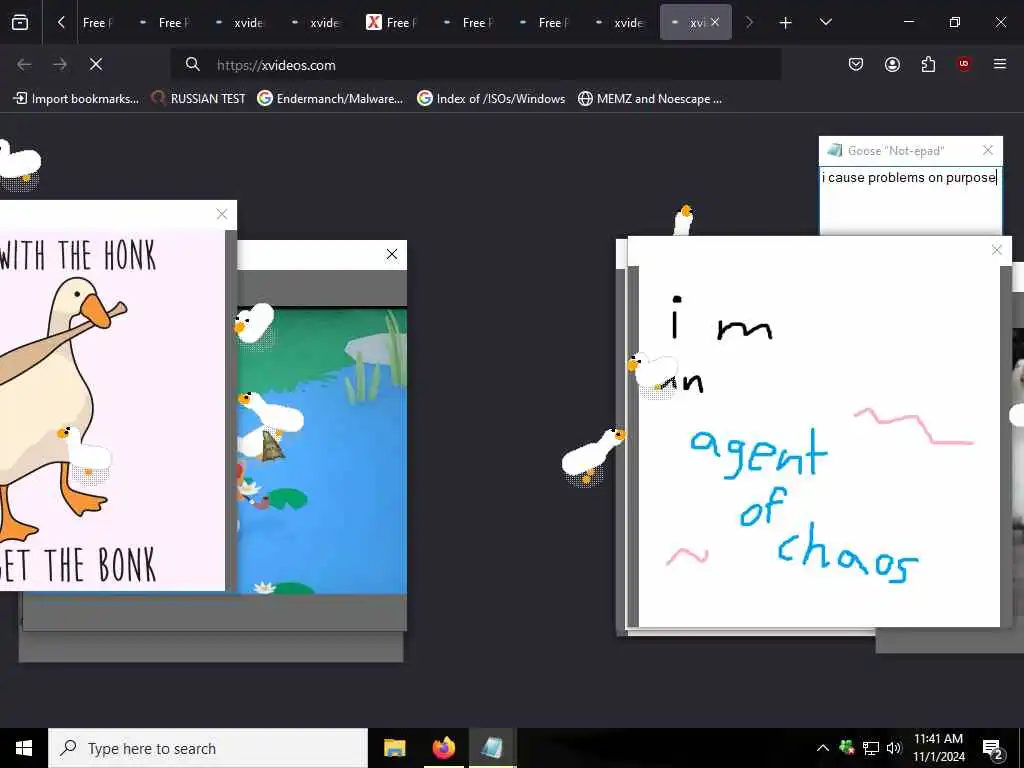Close the agent of chaos drawing window
Screen dimensions: 1024x768
(997, 249)
